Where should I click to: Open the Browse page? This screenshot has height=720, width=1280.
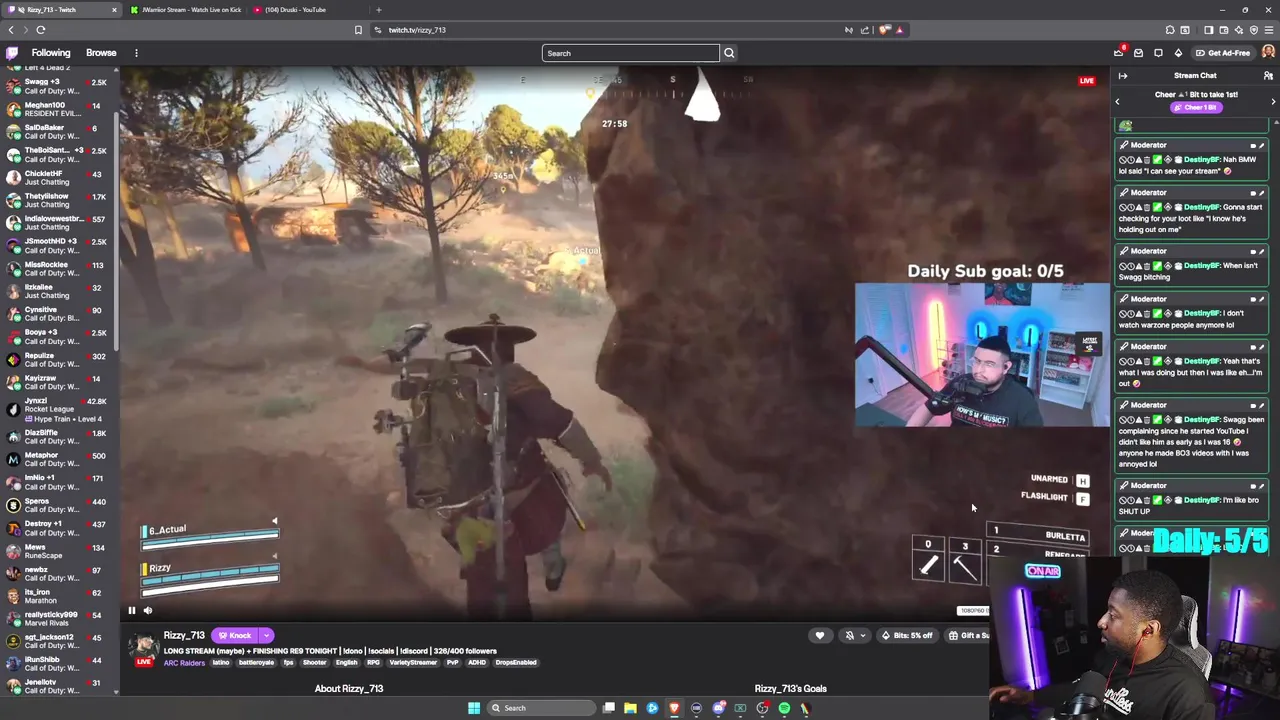(x=101, y=53)
